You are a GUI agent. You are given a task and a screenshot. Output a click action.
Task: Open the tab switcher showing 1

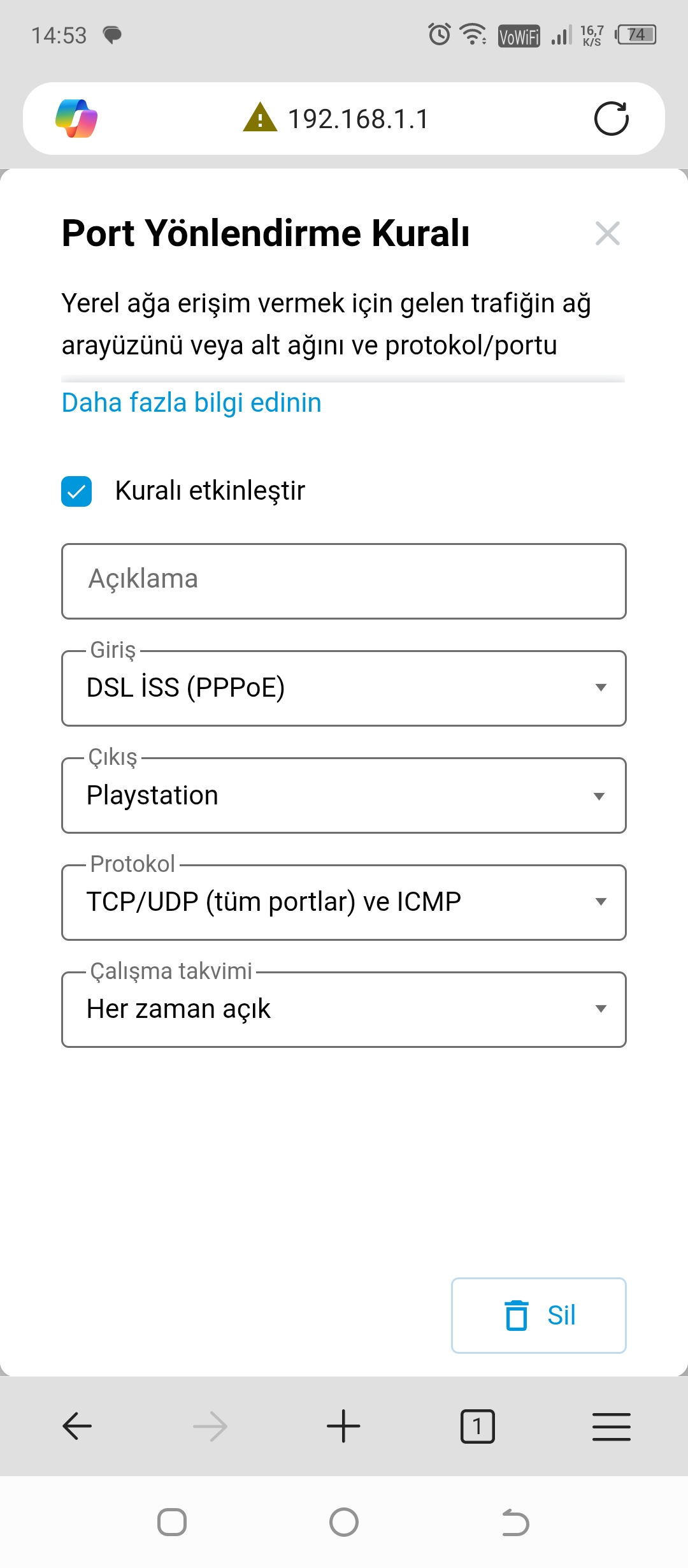tap(477, 1426)
